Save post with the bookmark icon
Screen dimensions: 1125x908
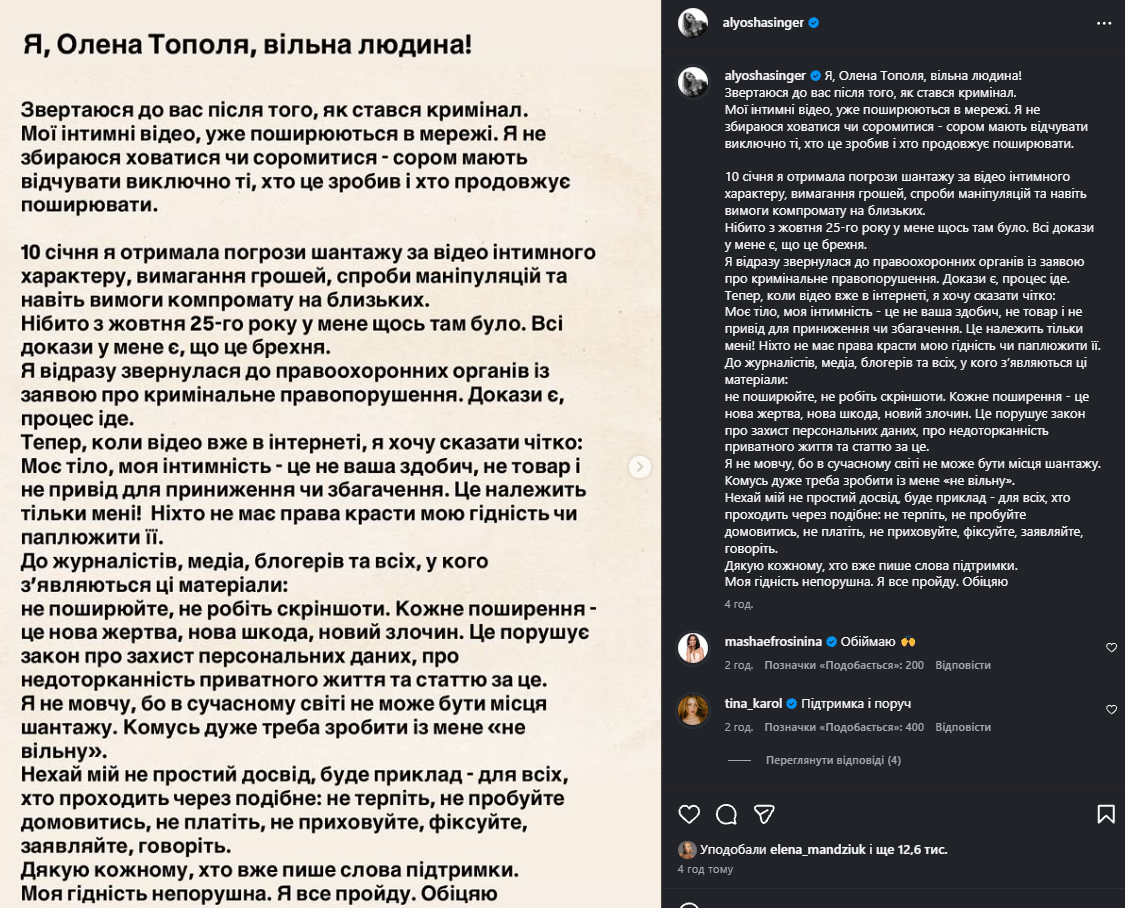1105,814
